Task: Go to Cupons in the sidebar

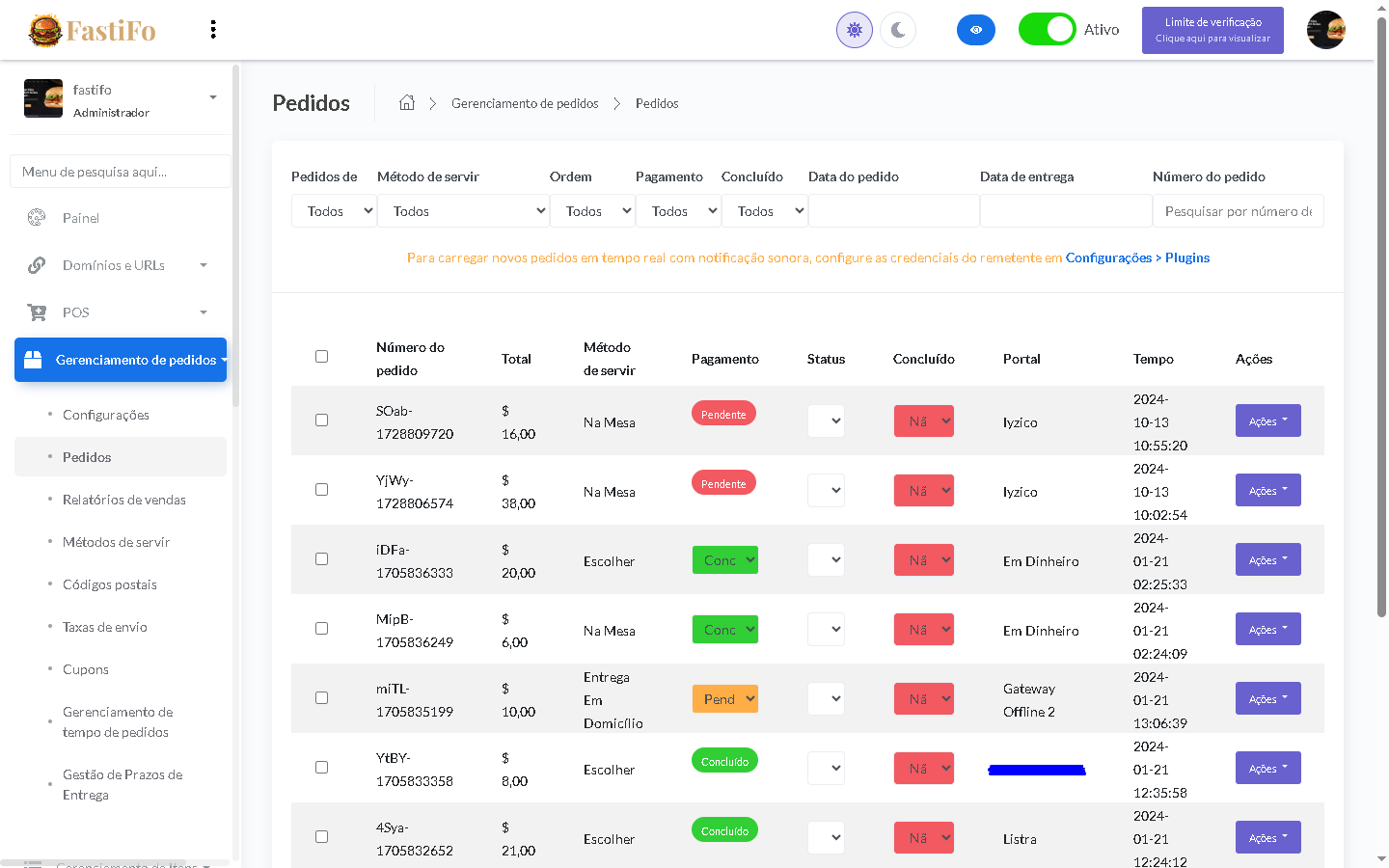Action: click(86, 669)
